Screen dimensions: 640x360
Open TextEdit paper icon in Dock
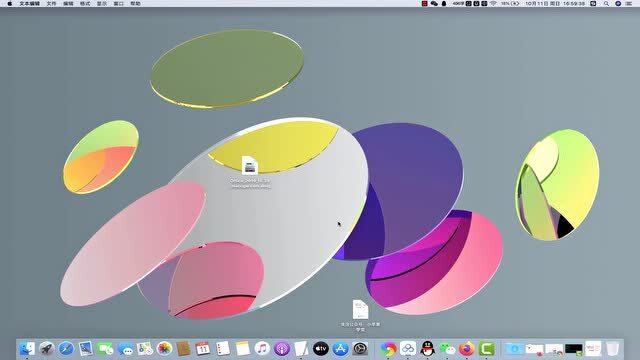tap(301, 349)
